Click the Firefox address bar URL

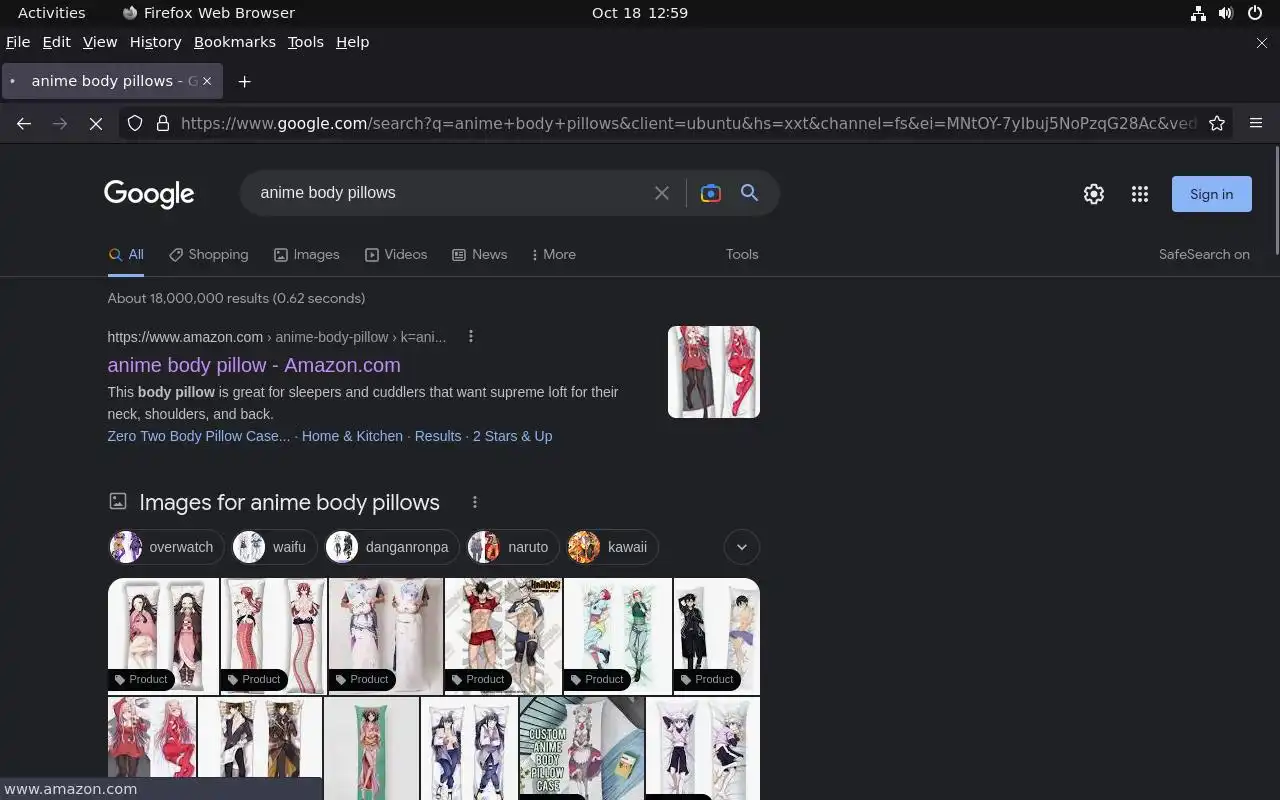[x=688, y=123]
